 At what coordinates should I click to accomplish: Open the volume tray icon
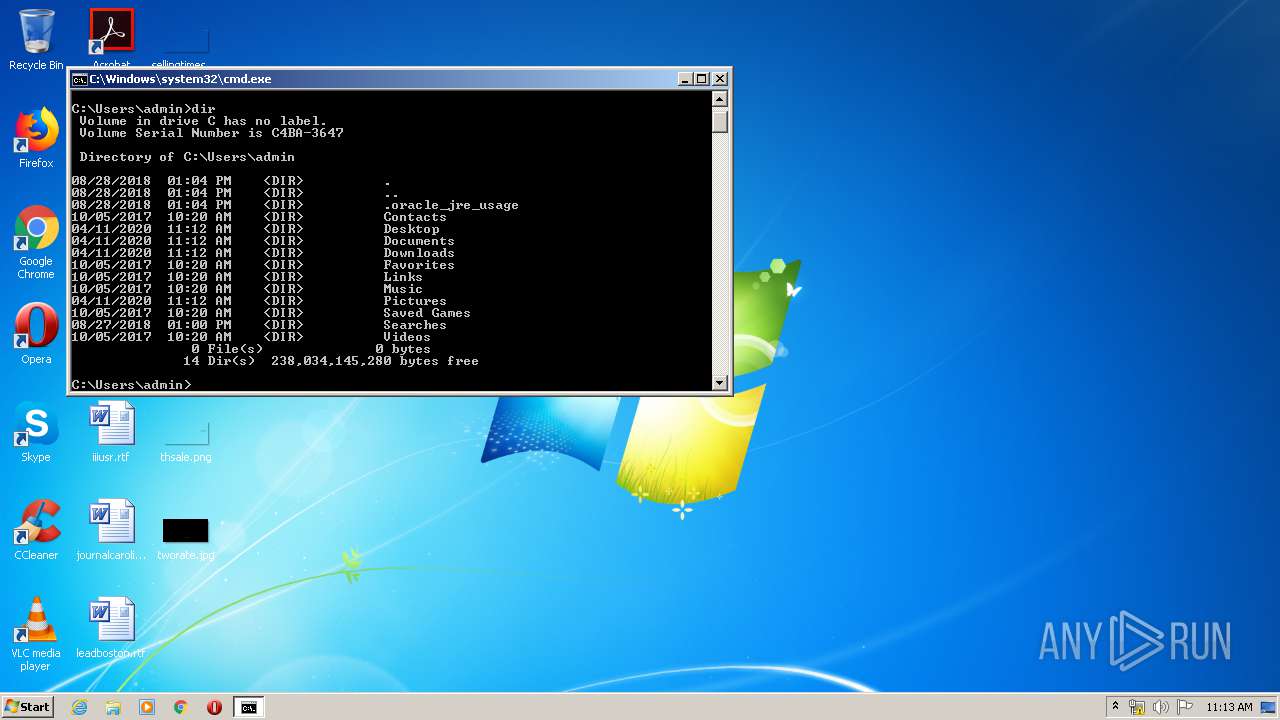point(1161,707)
